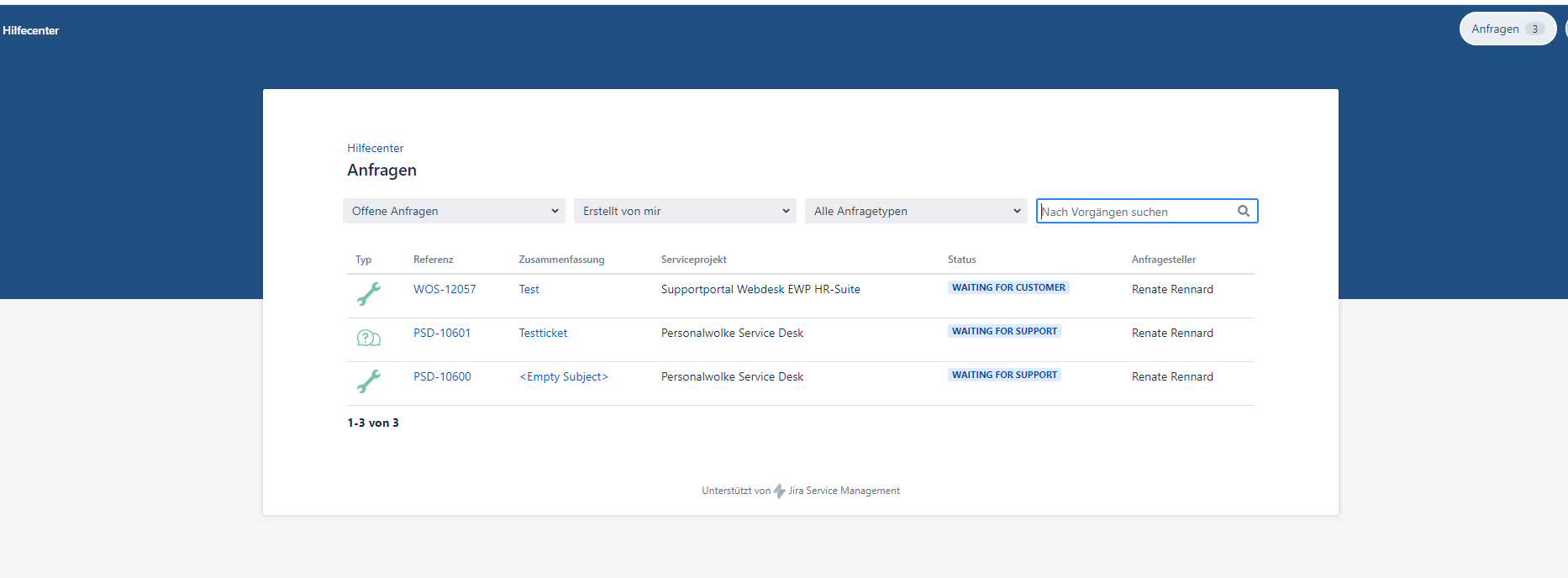The image size is (1568, 578).
Task: Open reference PSD-10601
Action: 442,333
